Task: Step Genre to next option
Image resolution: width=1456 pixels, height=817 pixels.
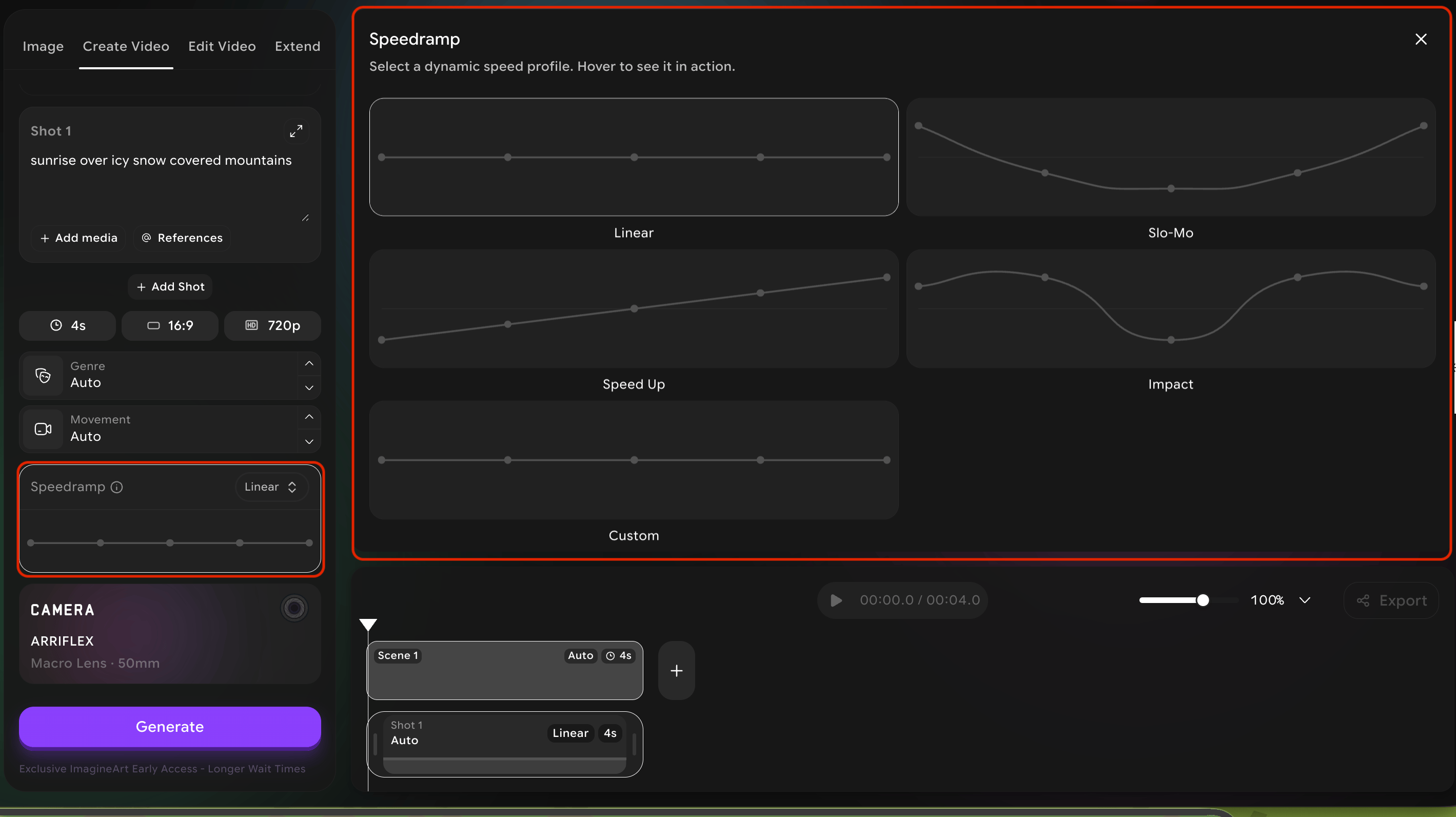Action: (x=309, y=388)
